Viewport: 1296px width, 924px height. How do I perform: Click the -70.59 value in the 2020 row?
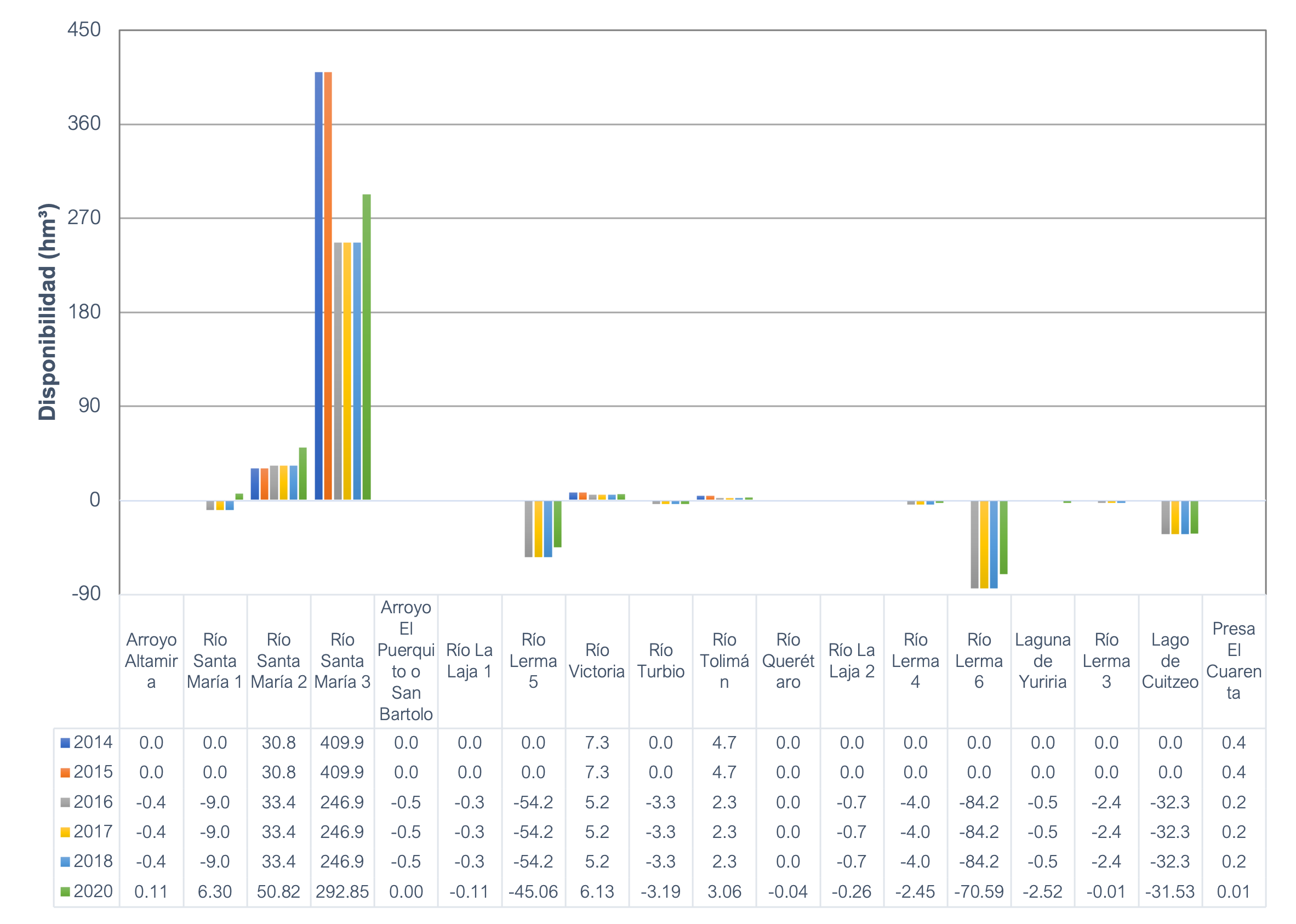click(979, 892)
